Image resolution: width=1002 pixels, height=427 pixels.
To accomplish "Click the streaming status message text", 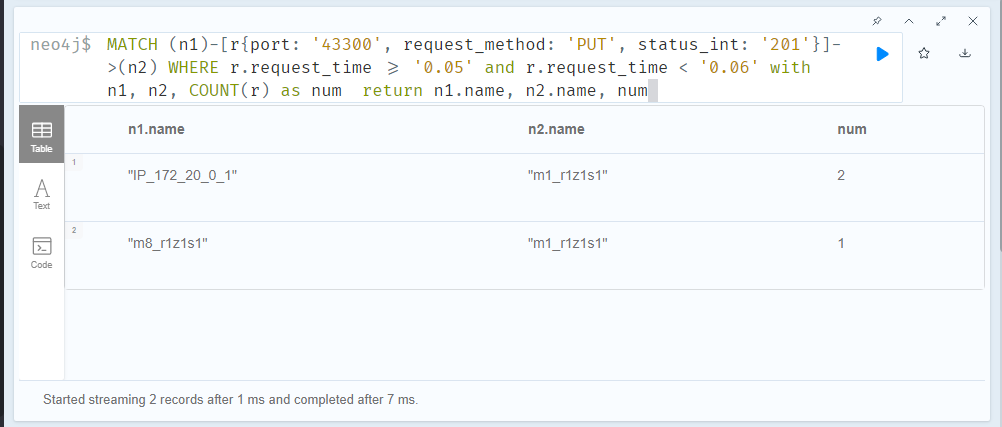I will pyautogui.click(x=230, y=400).
